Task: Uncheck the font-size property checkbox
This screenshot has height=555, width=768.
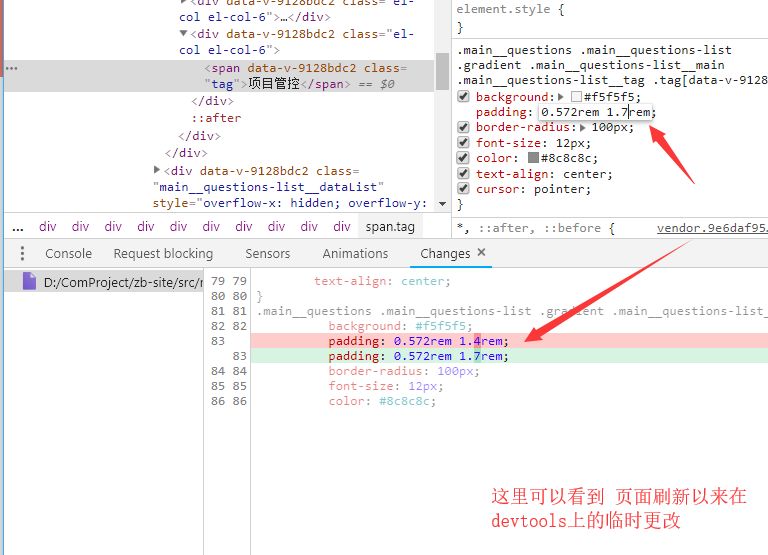Action: [x=463, y=142]
